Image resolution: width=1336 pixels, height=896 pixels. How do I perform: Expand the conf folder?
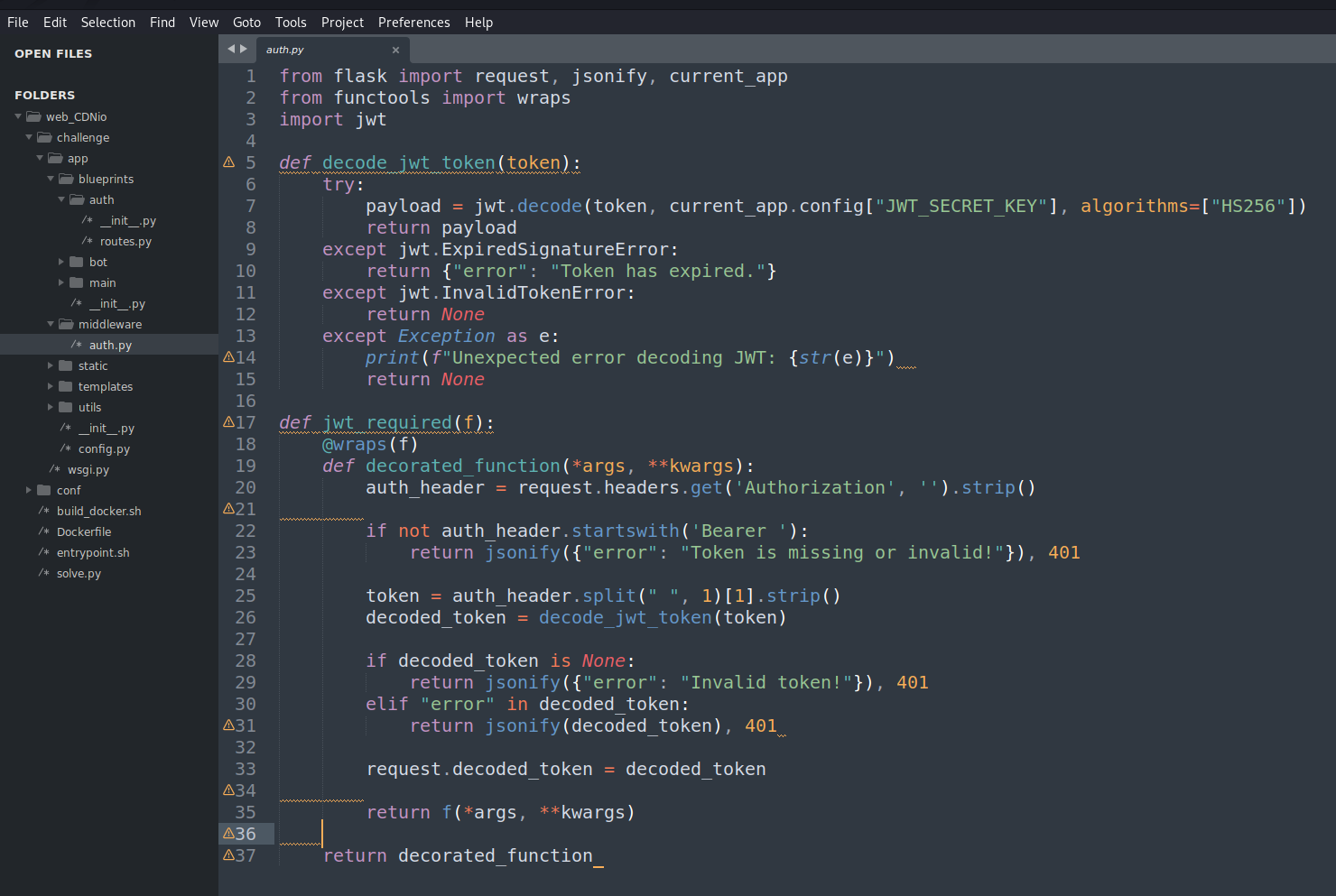(29, 490)
